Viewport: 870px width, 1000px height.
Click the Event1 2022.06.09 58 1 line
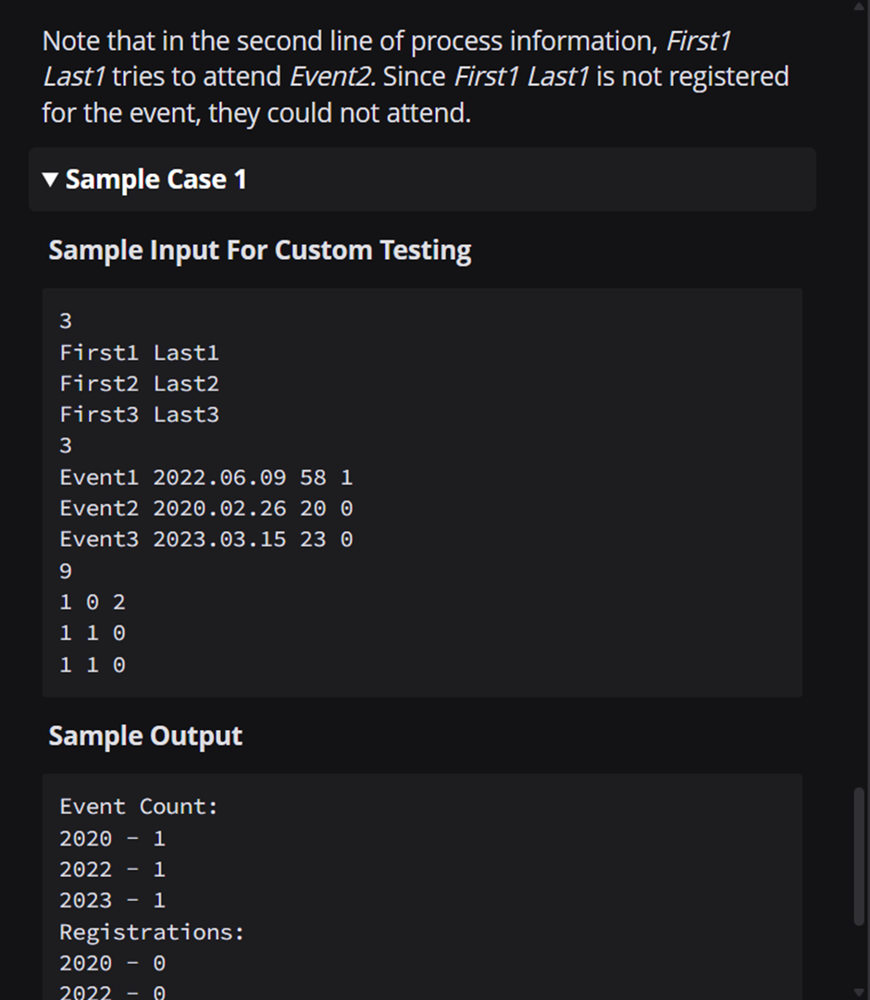[x=206, y=478]
